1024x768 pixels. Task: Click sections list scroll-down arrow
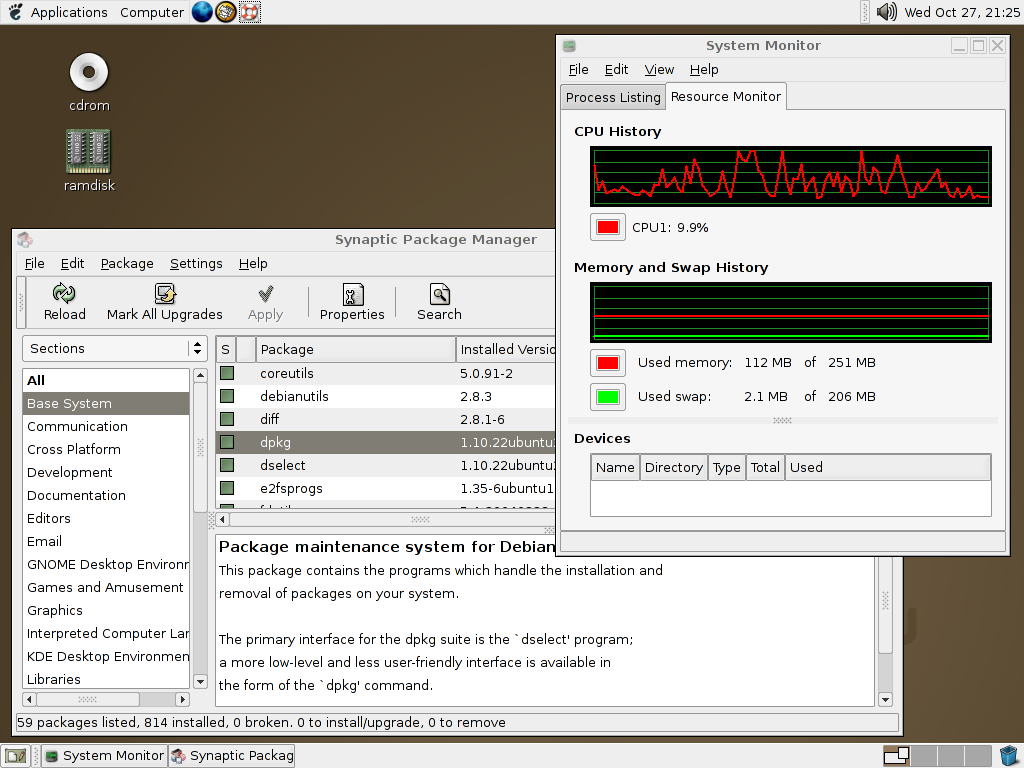(200, 682)
